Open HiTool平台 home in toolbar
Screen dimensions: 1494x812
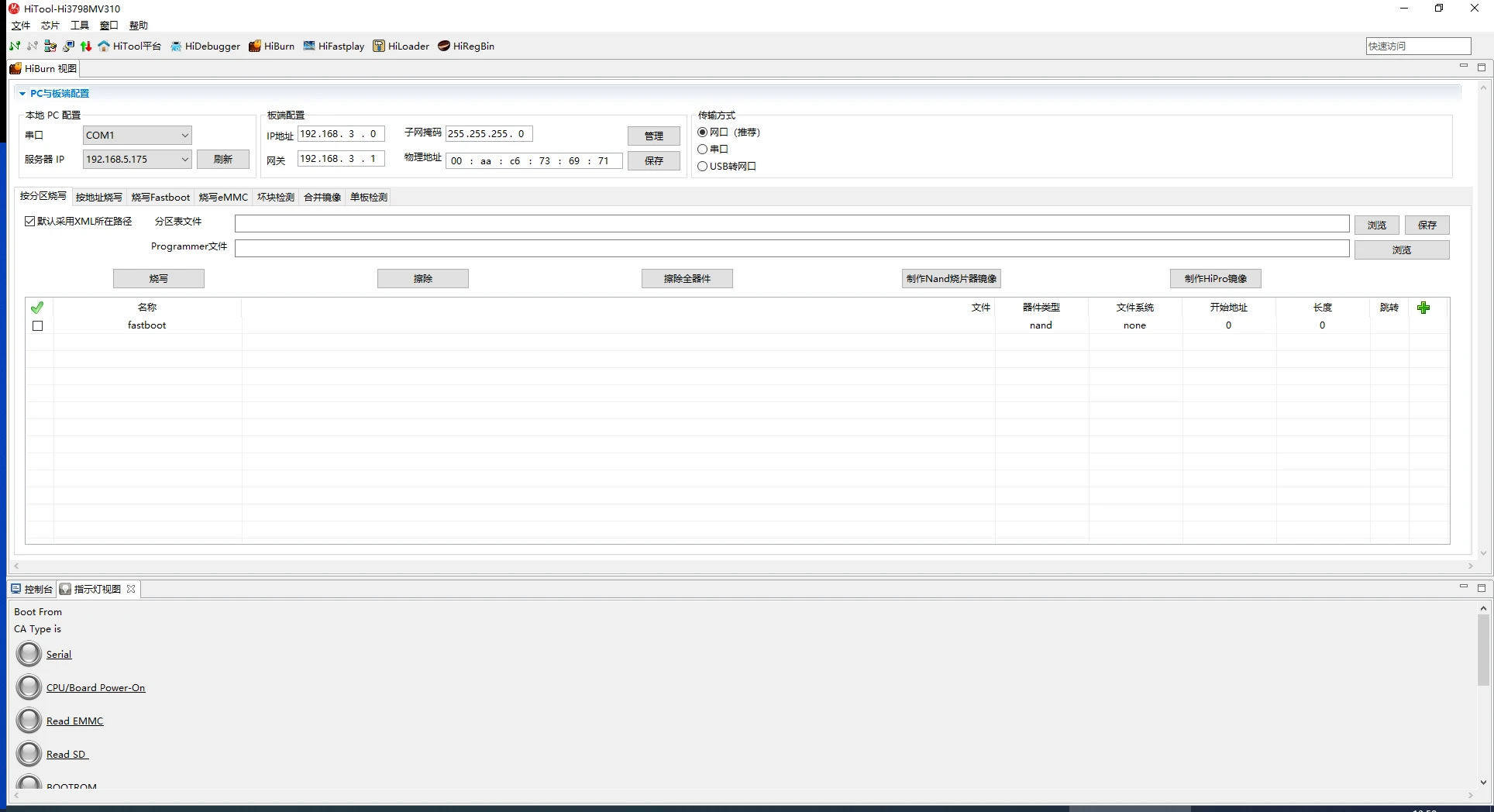pyautogui.click(x=129, y=46)
